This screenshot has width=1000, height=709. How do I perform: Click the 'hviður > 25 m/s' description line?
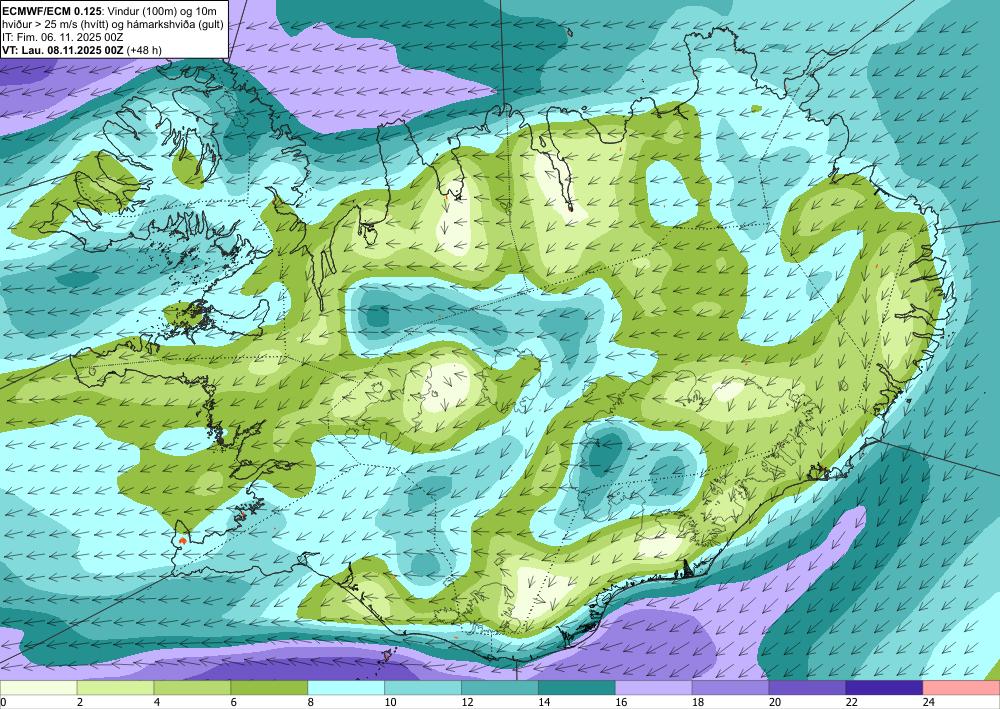(x=113, y=24)
